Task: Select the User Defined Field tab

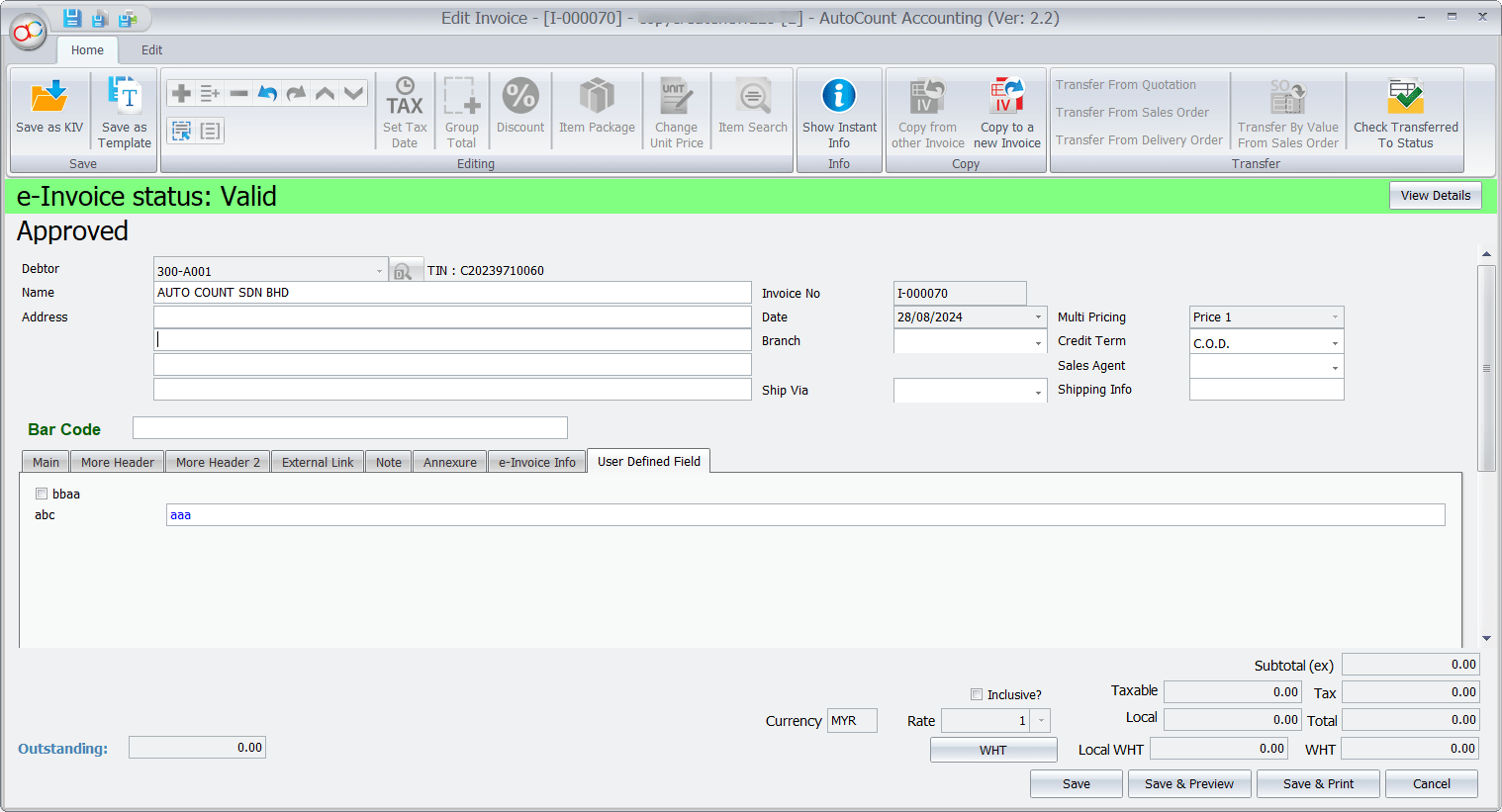Action: point(649,461)
